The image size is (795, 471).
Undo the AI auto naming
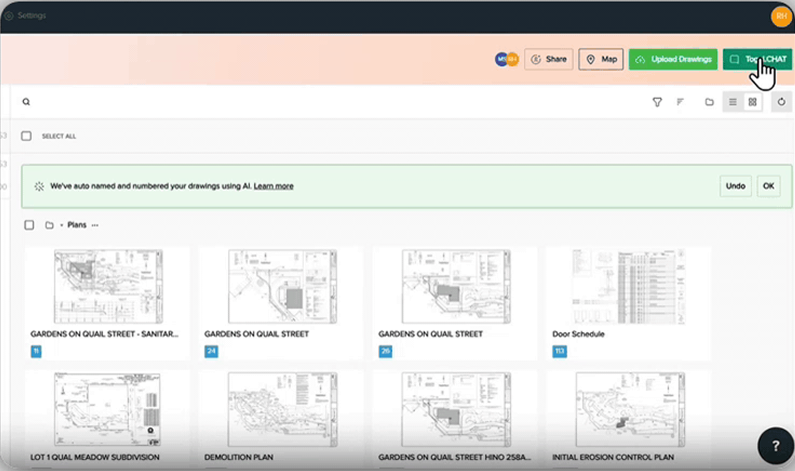click(735, 186)
